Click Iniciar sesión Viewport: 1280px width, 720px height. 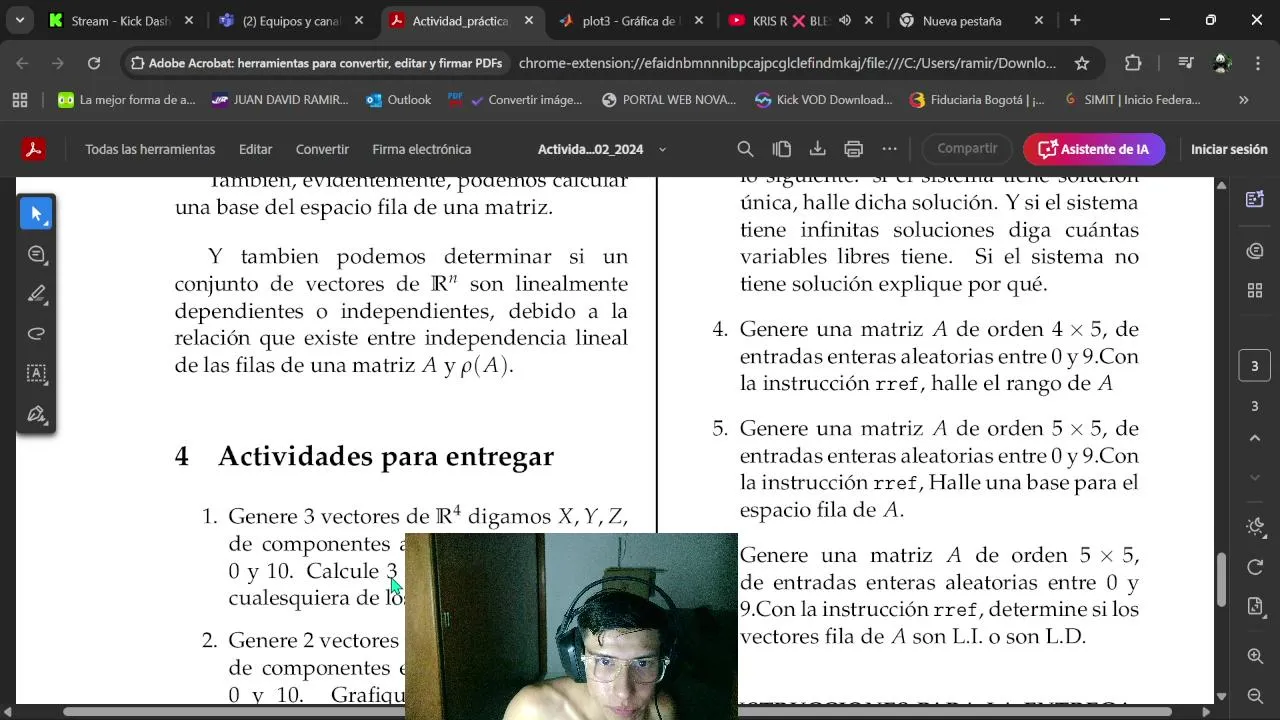[x=1229, y=149]
